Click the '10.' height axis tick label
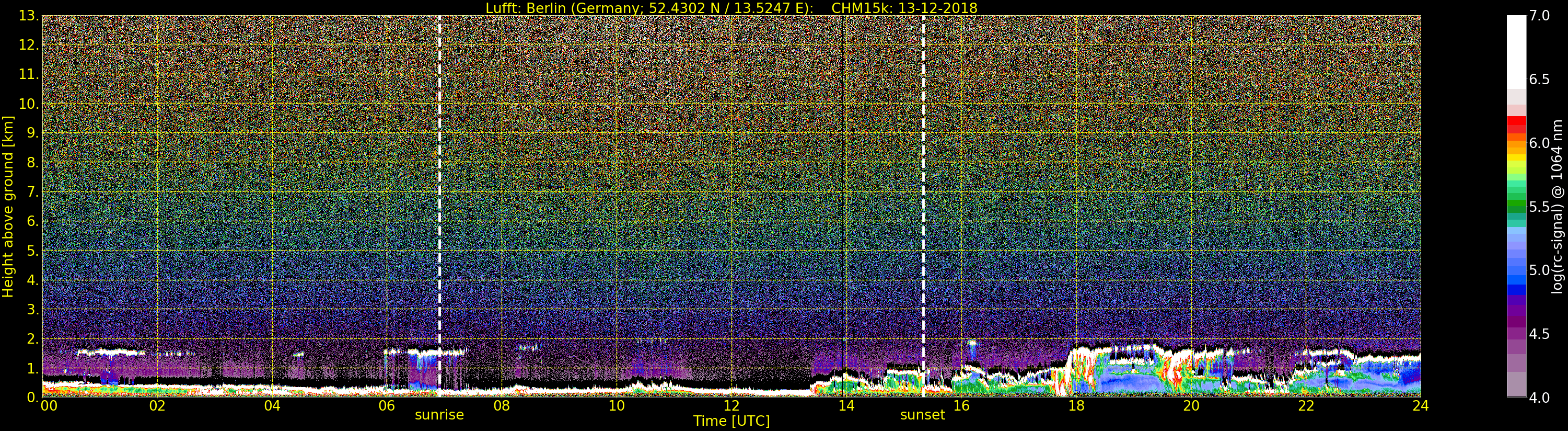Screen dimensions: 1568x431 click(29, 104)
